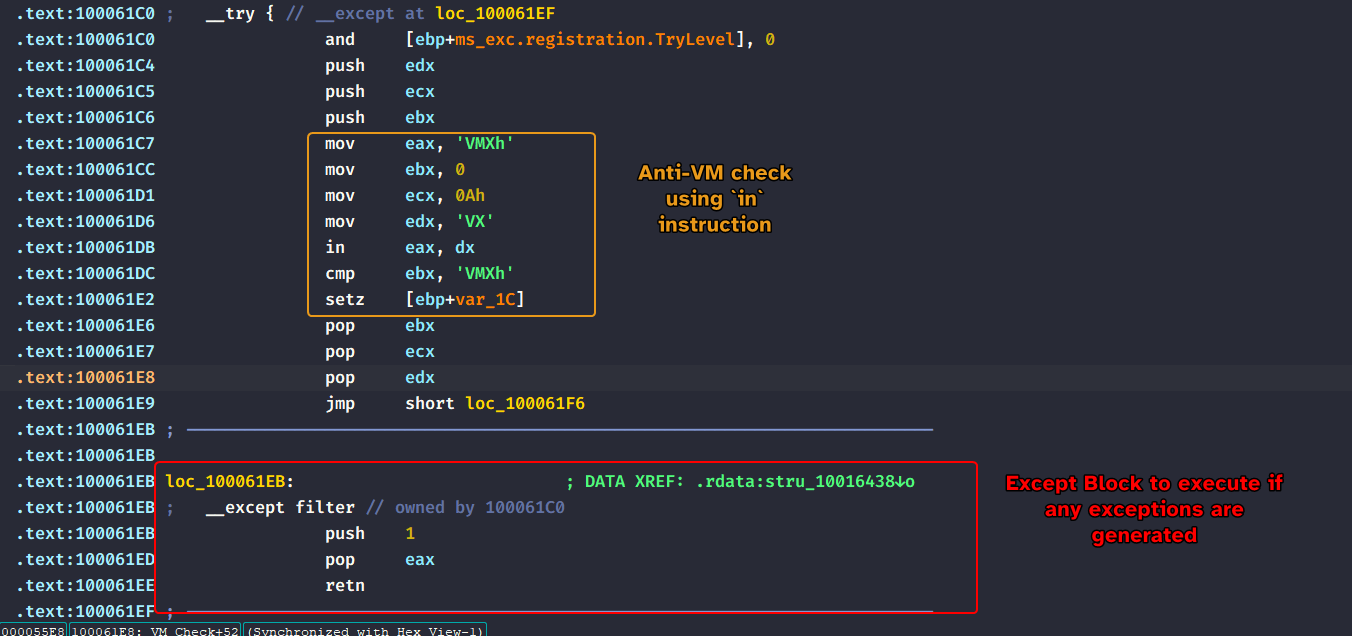Click the loc_100061F6 jump target operand
Screen dimensions: 1352x636
coord(525,404)
